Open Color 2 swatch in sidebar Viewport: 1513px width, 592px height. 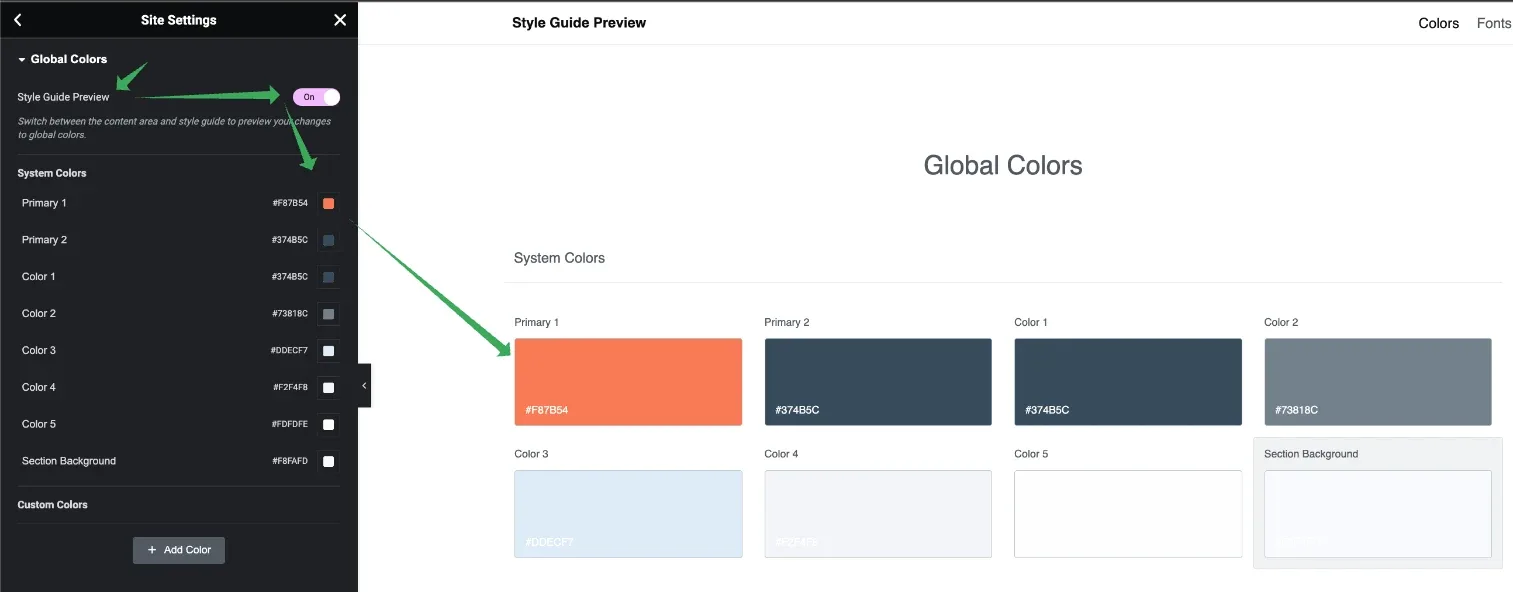click(328, 314)
